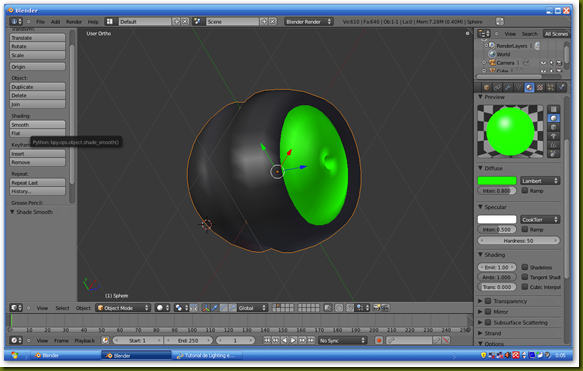Enable the Diffuse Ramp checkbox

pyautogui.click(x=525, y=190)
